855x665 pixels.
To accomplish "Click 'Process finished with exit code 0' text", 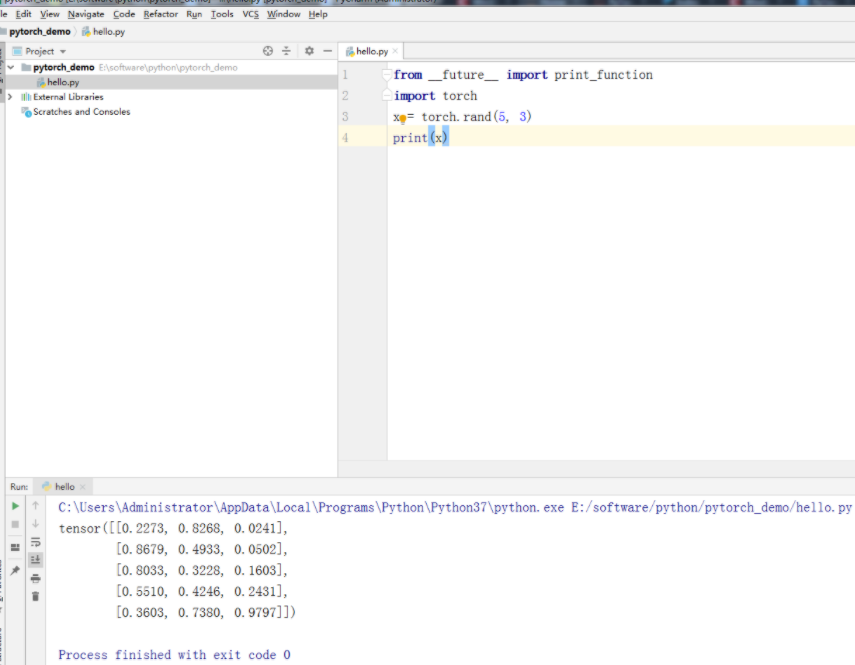I will click(174, 655).
